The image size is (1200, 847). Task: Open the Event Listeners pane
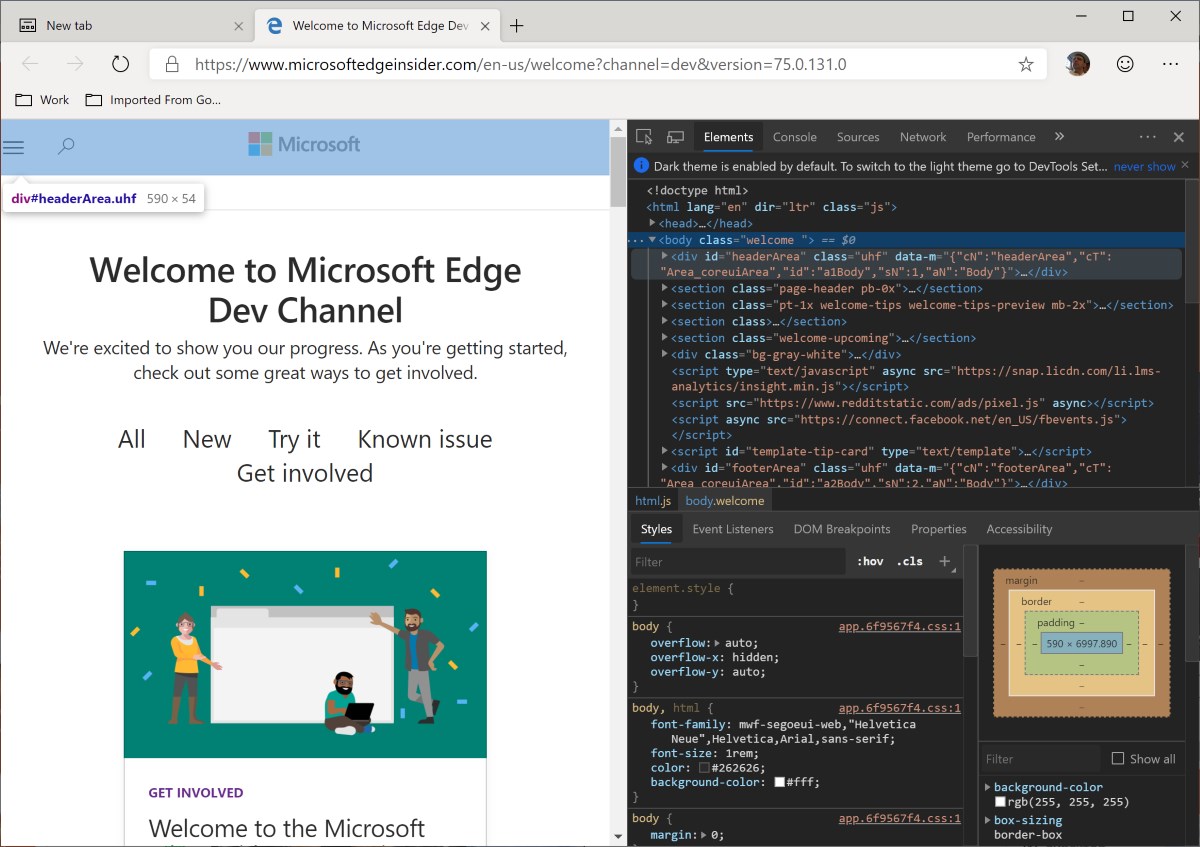(x=733, y=529)
